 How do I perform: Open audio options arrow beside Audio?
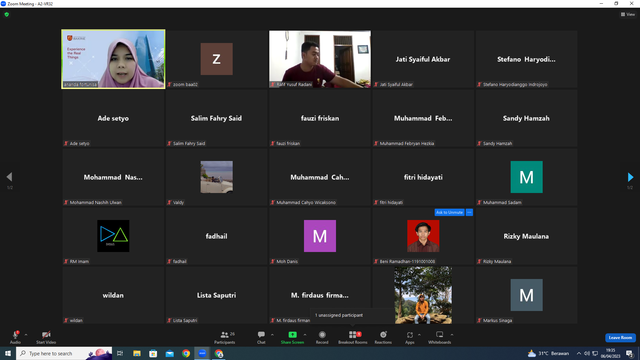pyautogui.click(x=26, y=335)
